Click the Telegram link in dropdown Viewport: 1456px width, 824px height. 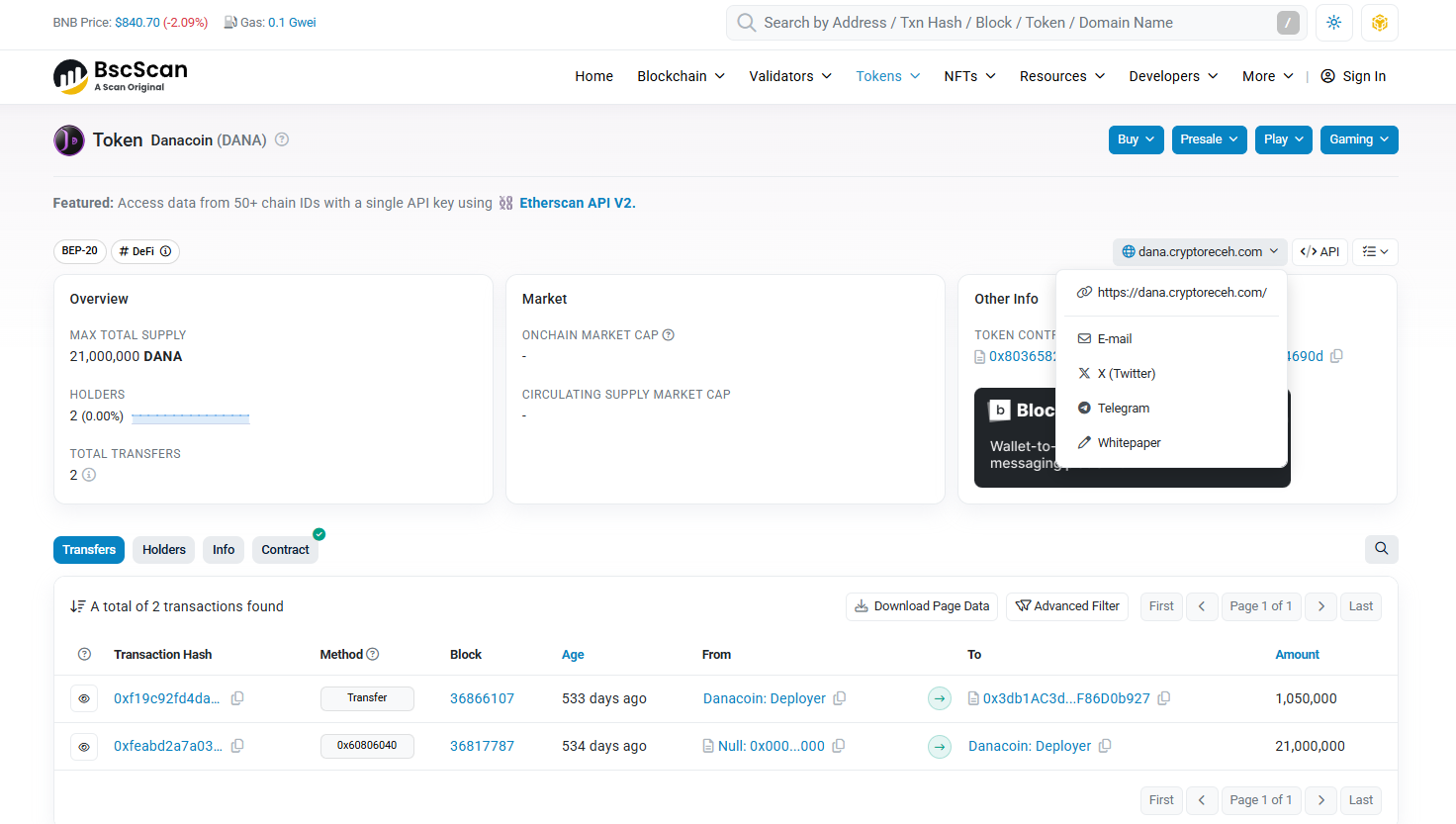pyautogui.click(x=1123, y=409)
